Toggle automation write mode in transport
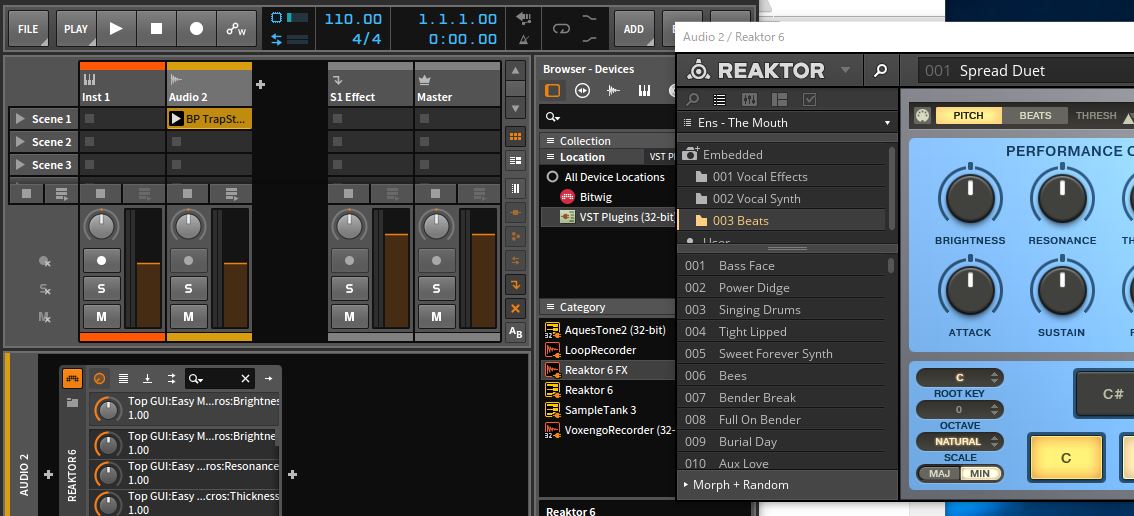Image resolution: width=1134 pixels, height=516 pixels. [x=236, y=29]
